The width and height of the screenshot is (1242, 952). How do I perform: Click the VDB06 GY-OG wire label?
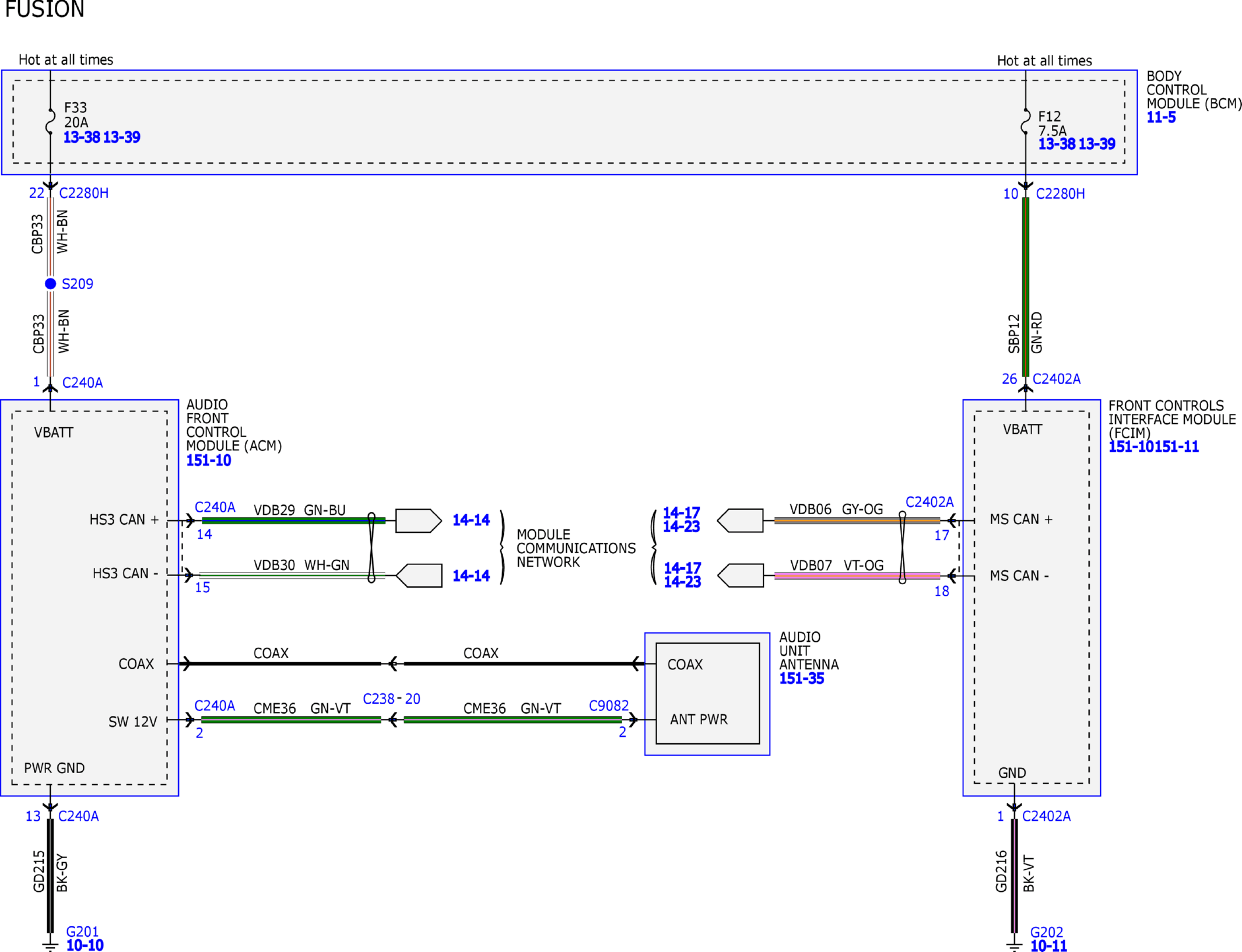[836, 509]
